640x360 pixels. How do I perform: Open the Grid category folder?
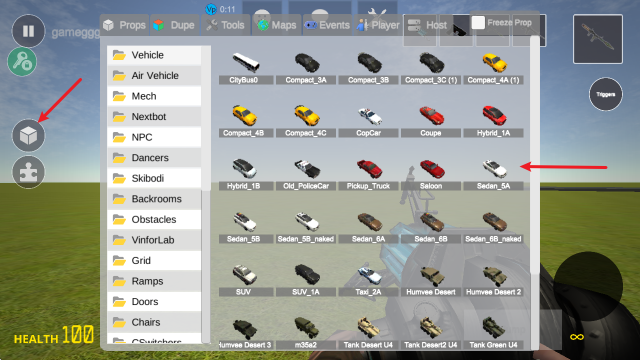154,260
